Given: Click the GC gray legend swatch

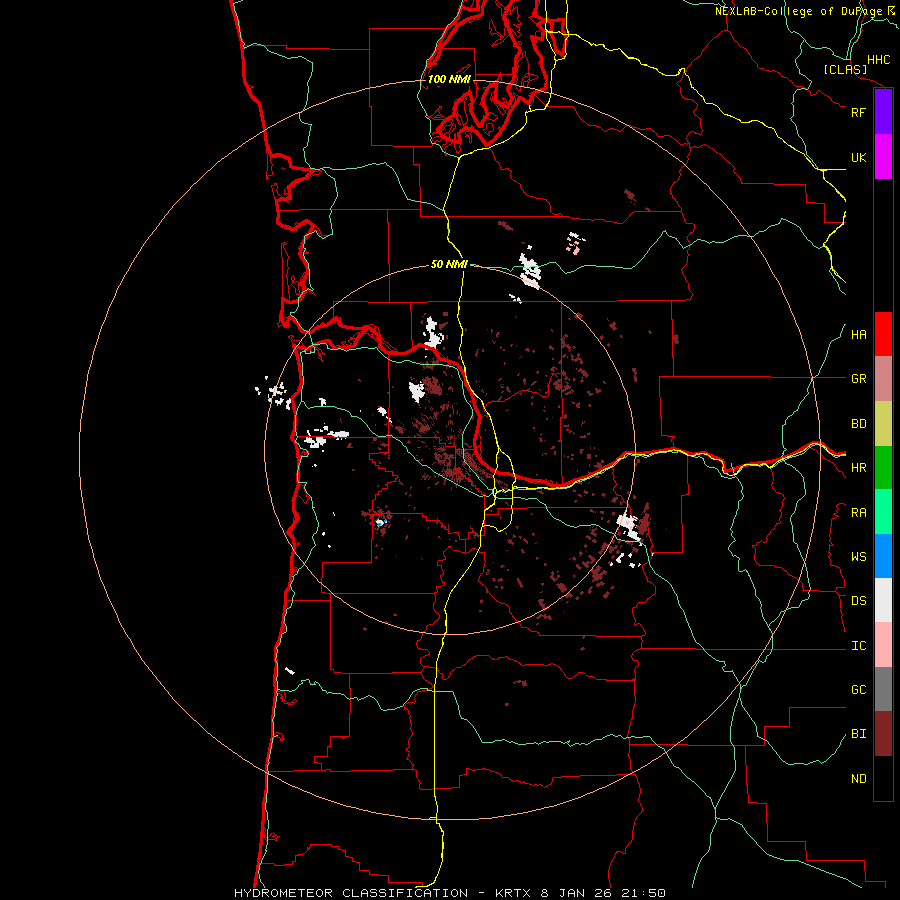Looking at the screenshot, I should (x=883, y=689).
